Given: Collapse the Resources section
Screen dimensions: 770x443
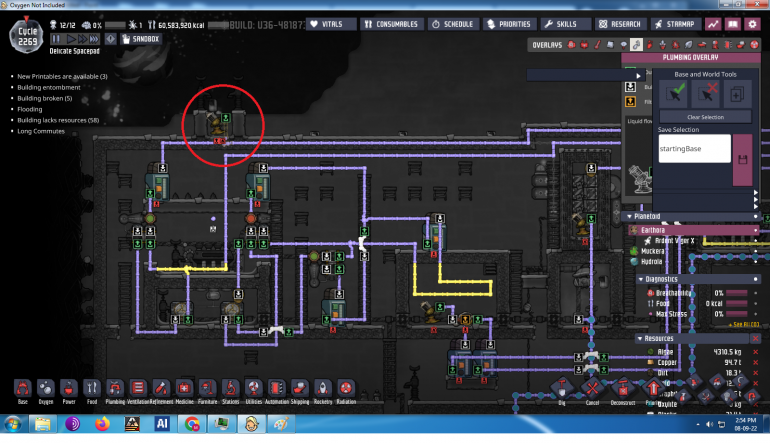Looking at the screenshot, I should tap(640, 338).
